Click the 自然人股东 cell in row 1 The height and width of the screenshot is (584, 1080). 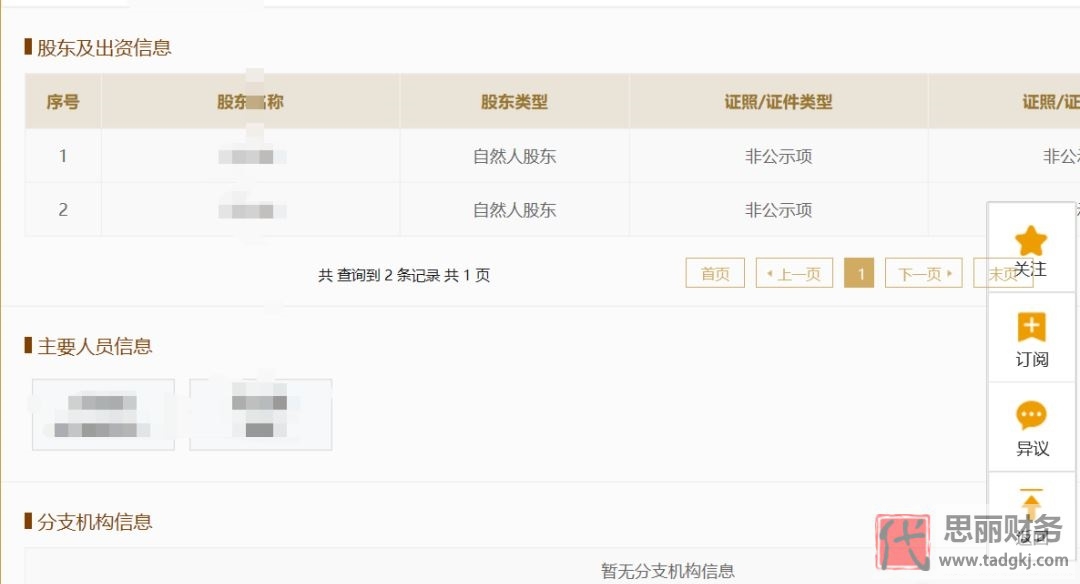coord(513,156)
